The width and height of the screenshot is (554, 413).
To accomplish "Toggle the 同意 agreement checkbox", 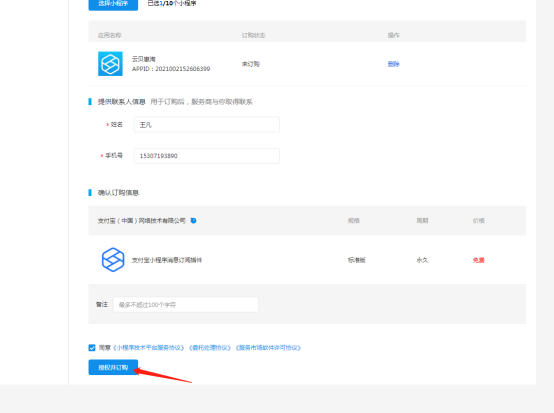I will [x=92, y=348].
